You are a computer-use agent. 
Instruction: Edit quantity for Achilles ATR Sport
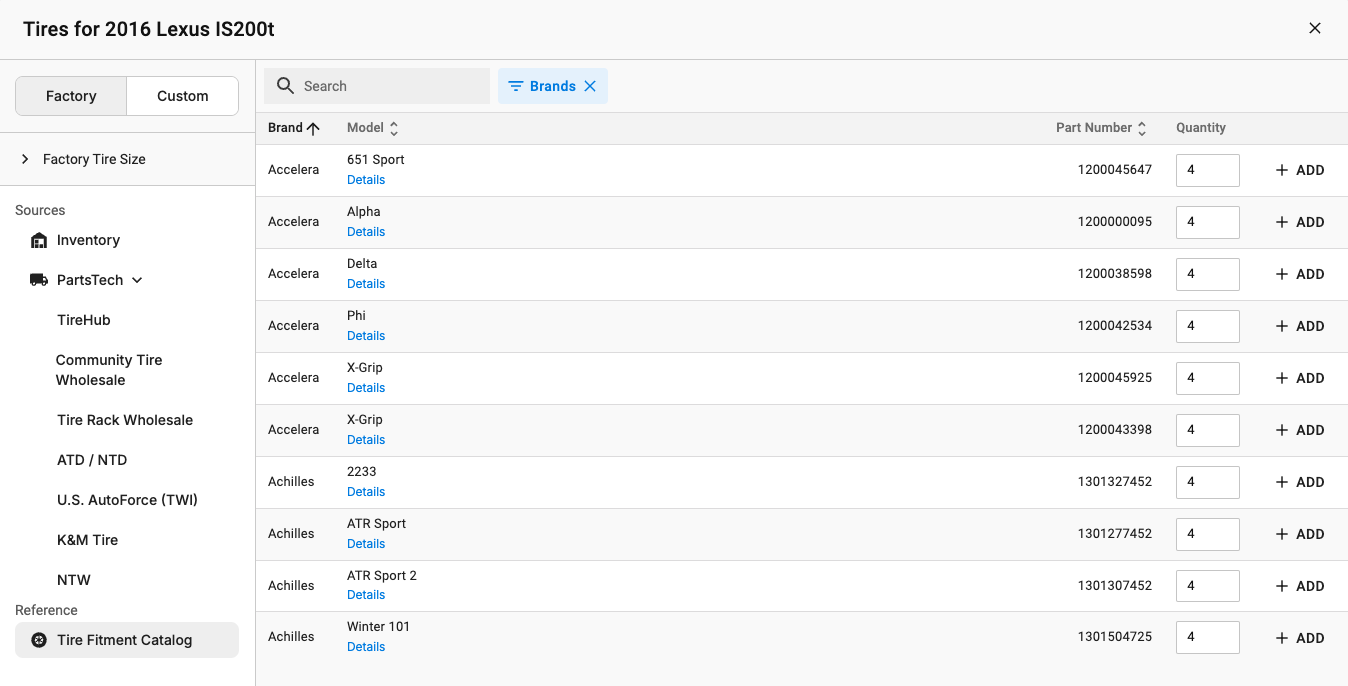pyautogui.click(x=1208, y=534)
